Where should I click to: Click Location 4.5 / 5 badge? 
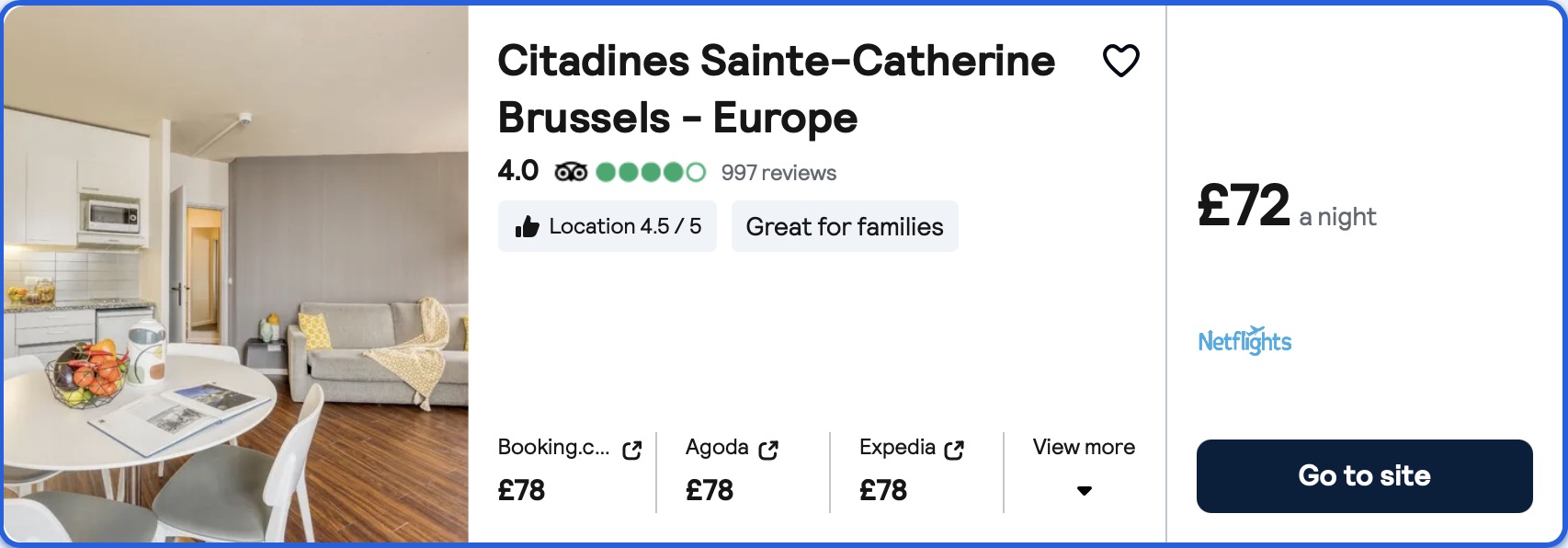[607, 226]
